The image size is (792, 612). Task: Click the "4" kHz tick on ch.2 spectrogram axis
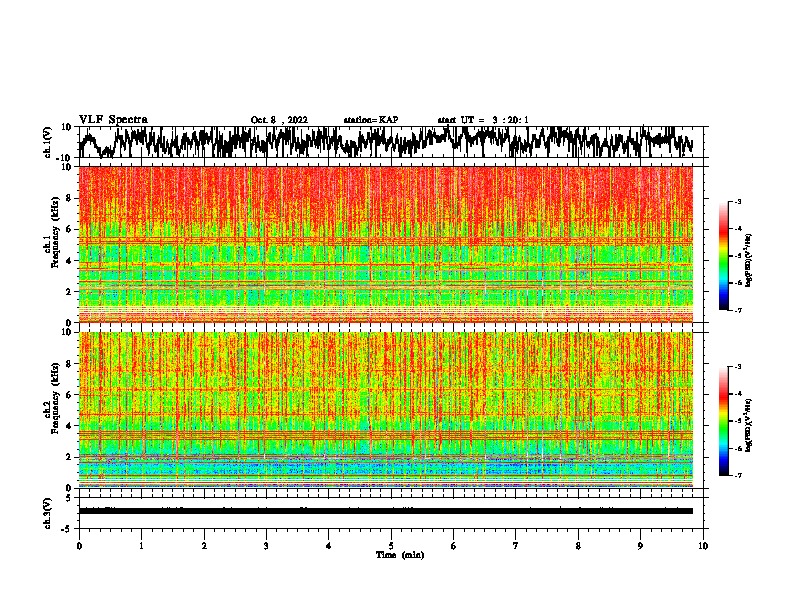point(69,426)
